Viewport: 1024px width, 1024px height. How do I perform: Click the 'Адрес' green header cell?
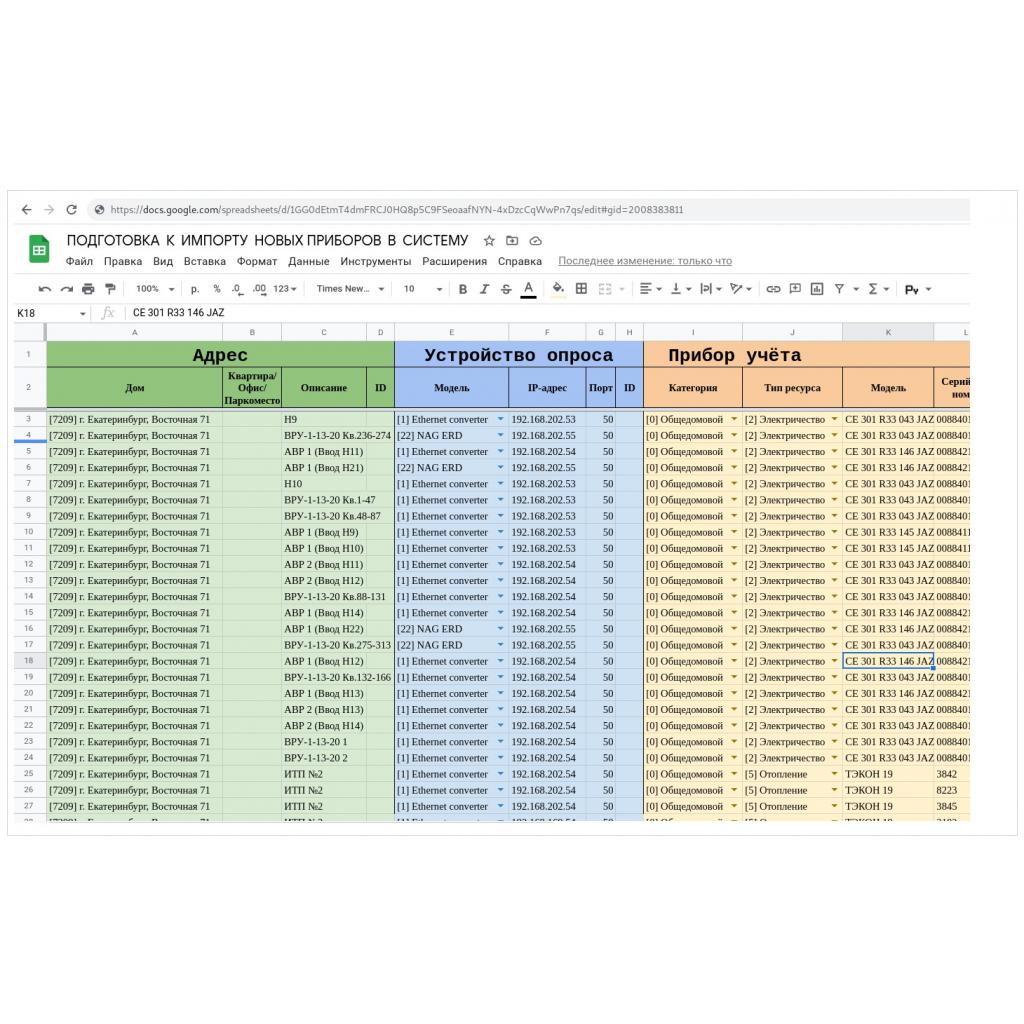220,355
